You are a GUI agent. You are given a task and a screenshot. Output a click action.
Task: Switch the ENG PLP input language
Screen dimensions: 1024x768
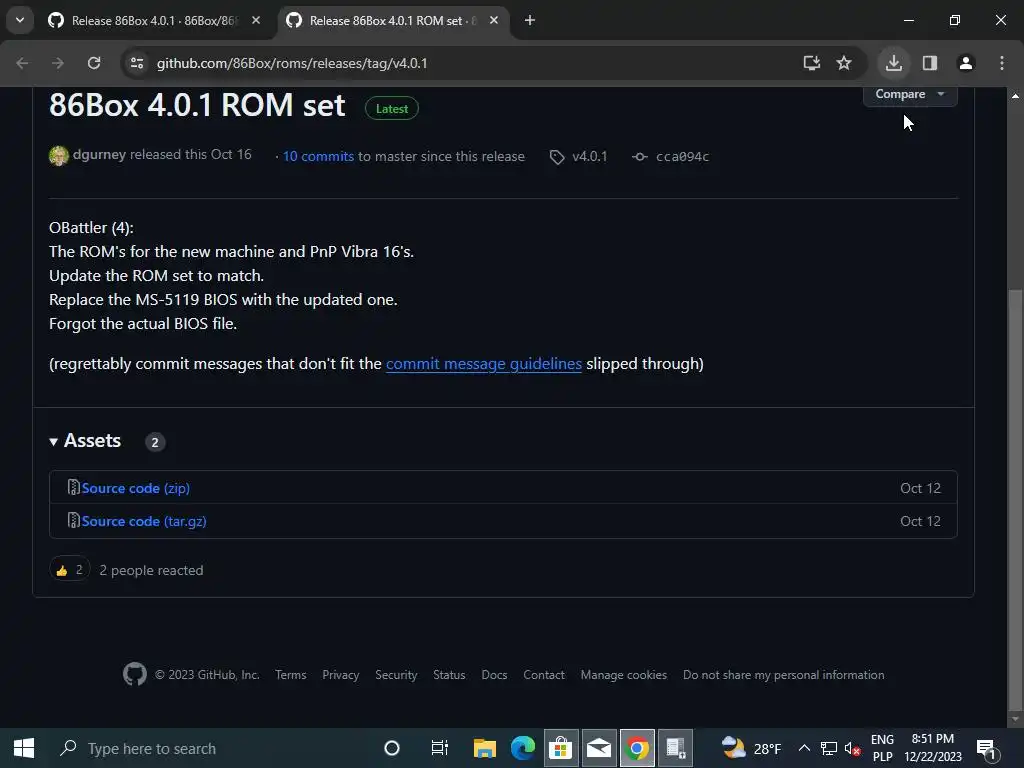pos(882,748)
